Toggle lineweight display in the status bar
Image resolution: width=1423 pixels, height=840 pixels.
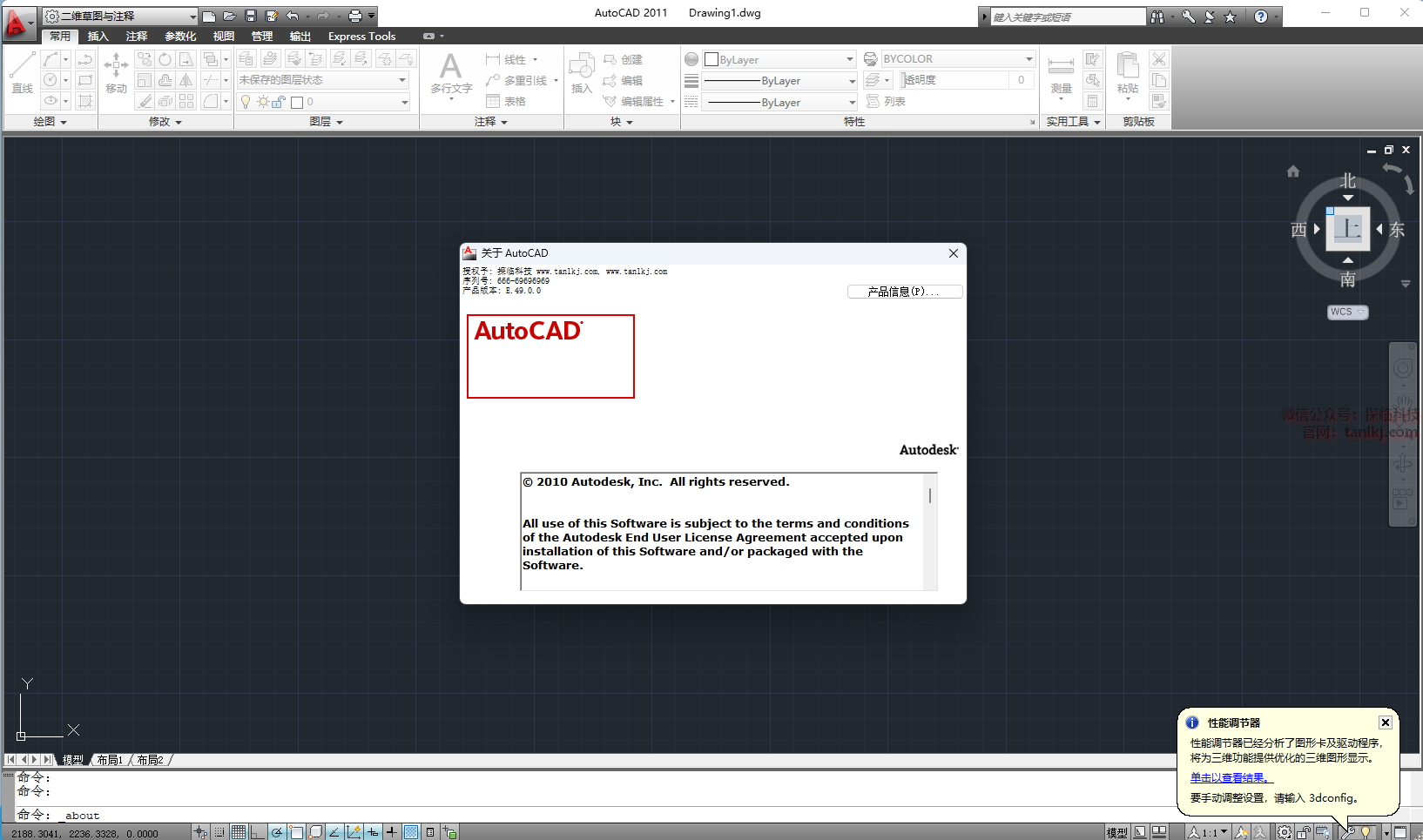click(391, 832)
